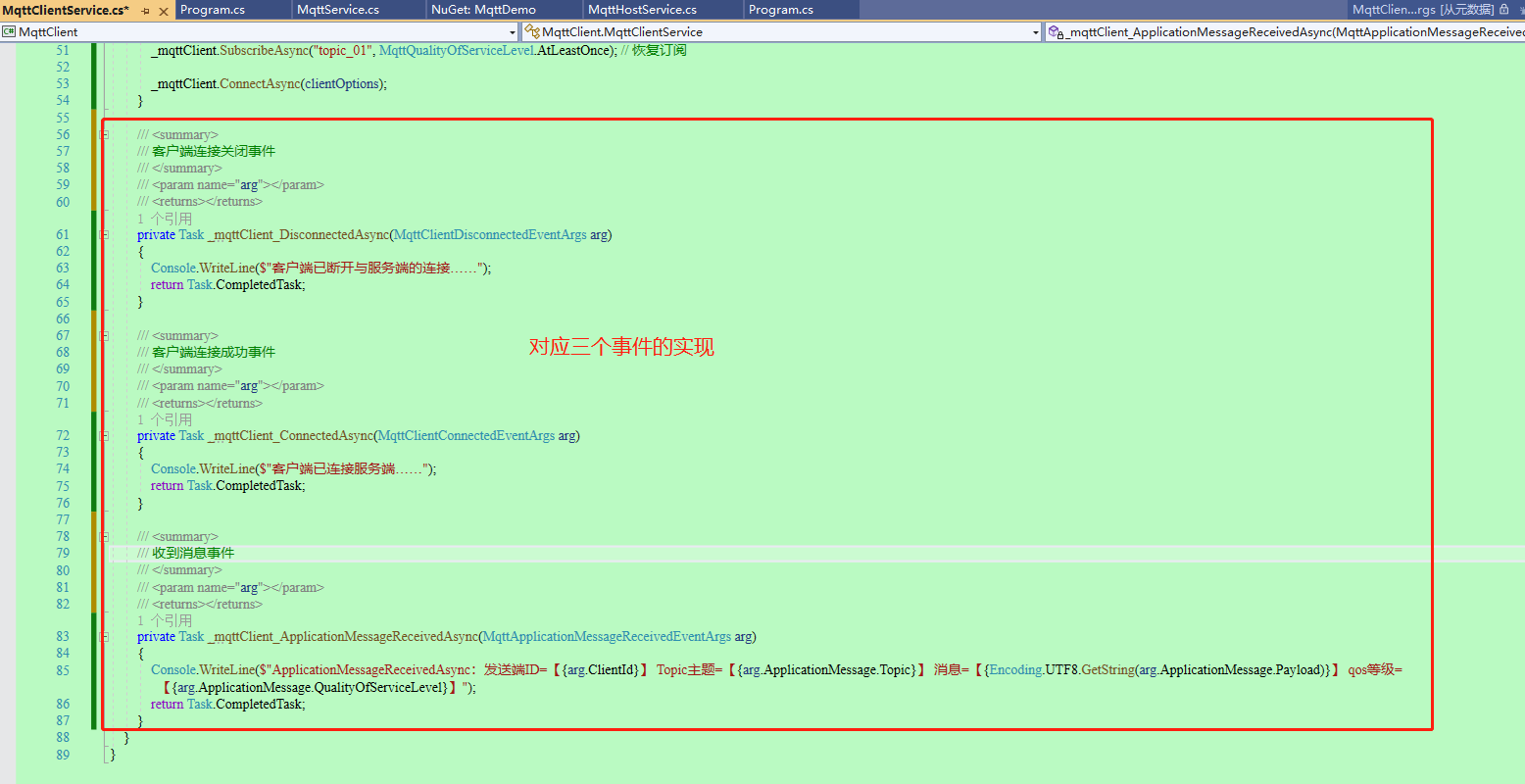The image size is (1525, 784).
Task: Click the private keyword on line 72
Action: (x=156, y=436)
